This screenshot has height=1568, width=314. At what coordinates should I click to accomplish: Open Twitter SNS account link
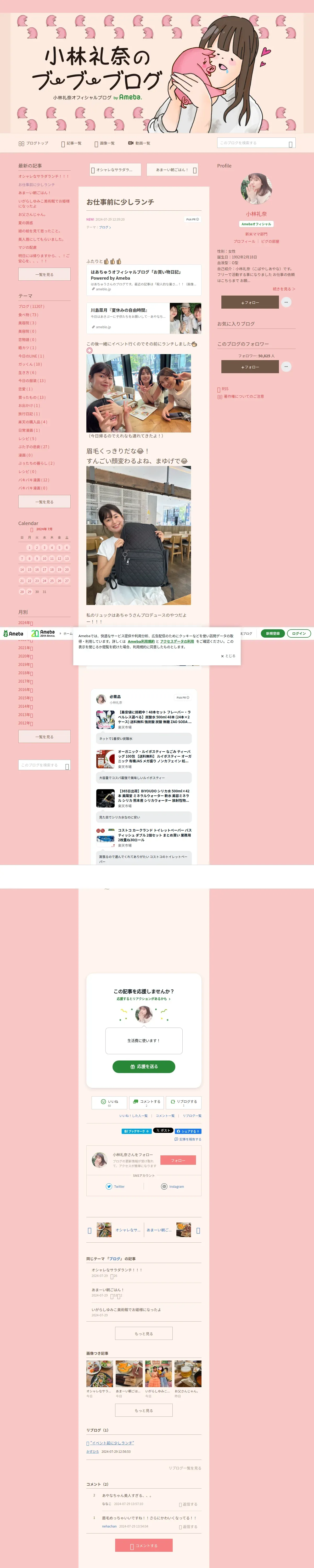click(115, 1186)
